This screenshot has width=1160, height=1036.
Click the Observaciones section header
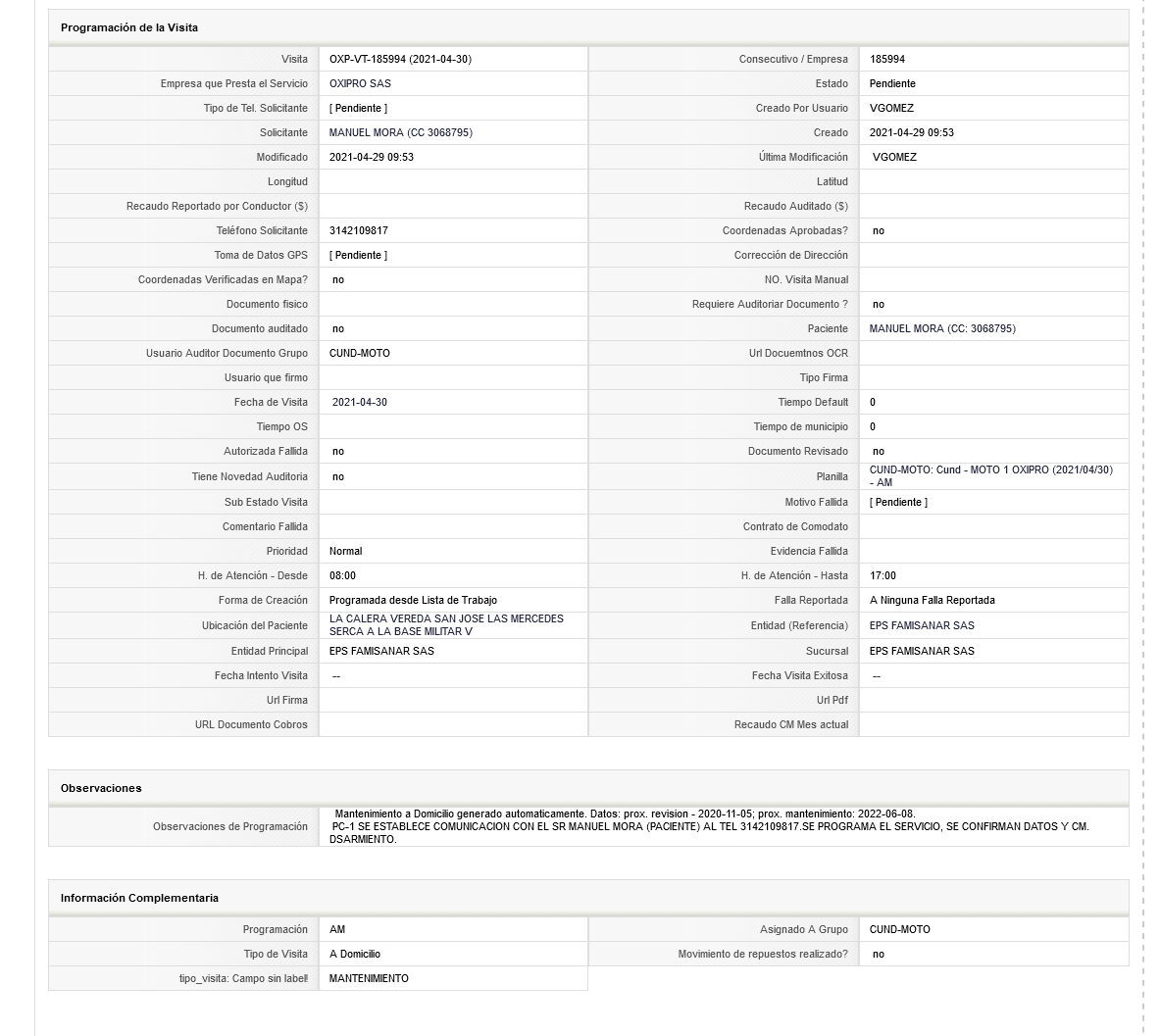click(101, 788)
